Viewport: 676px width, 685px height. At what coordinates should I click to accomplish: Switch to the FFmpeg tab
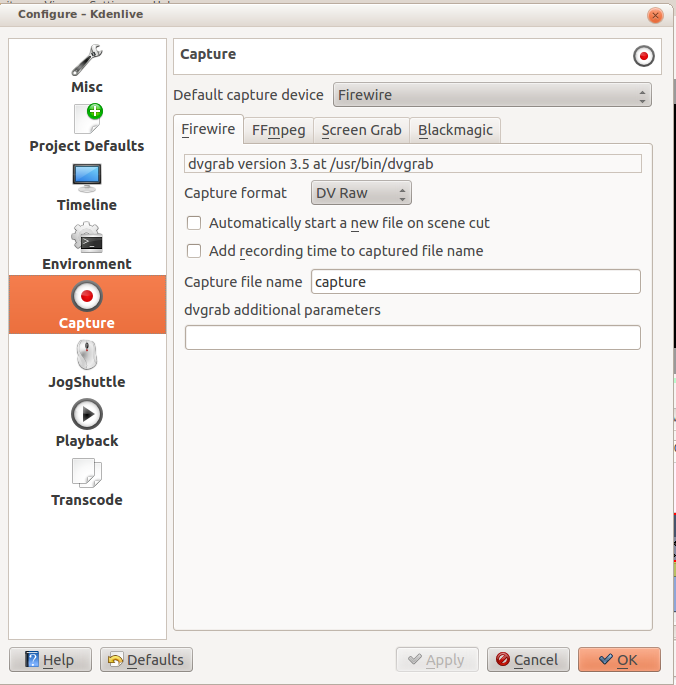coord(278,130)
